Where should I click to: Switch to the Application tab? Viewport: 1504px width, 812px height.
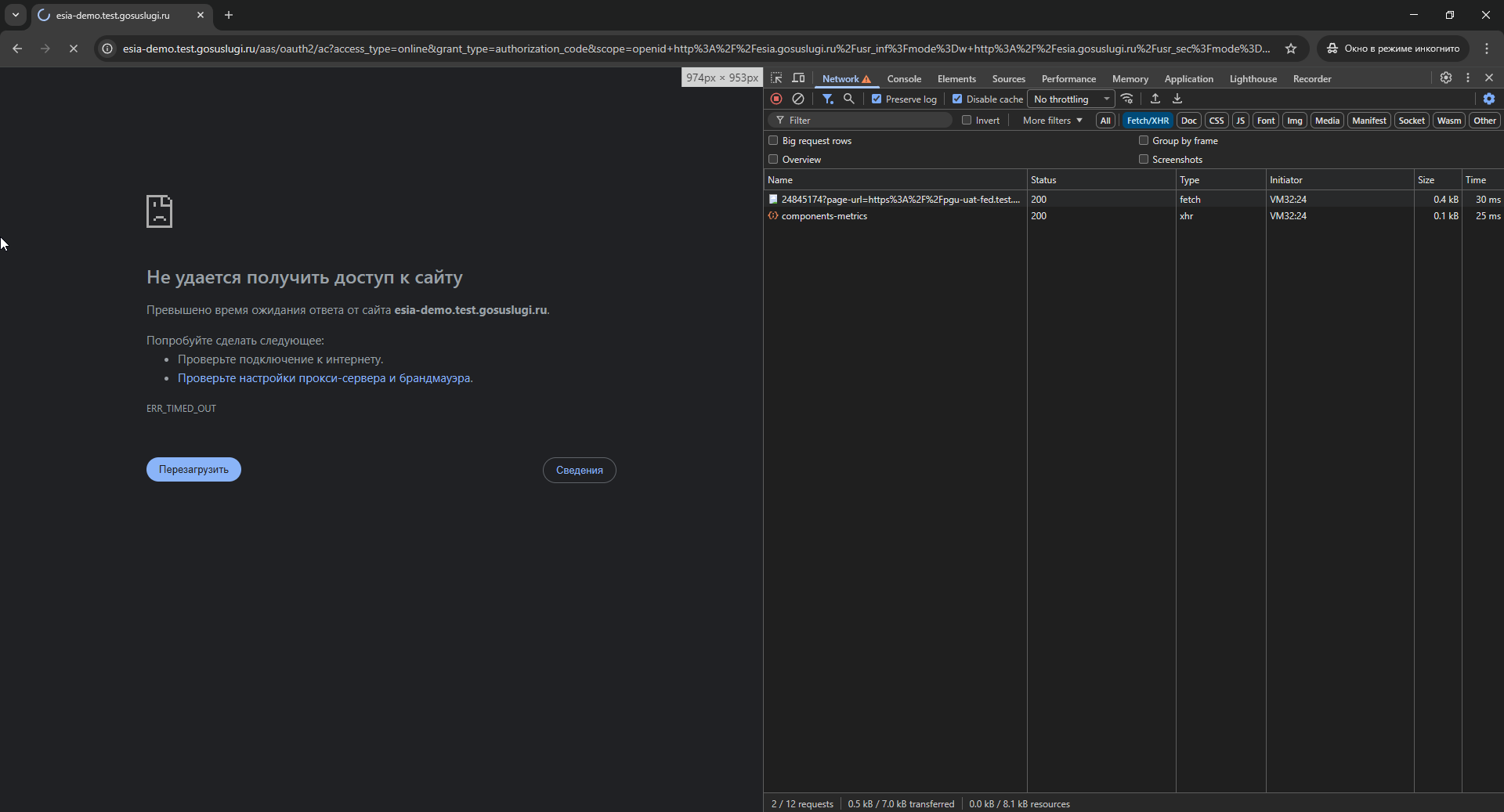[x=1188, y=79]
